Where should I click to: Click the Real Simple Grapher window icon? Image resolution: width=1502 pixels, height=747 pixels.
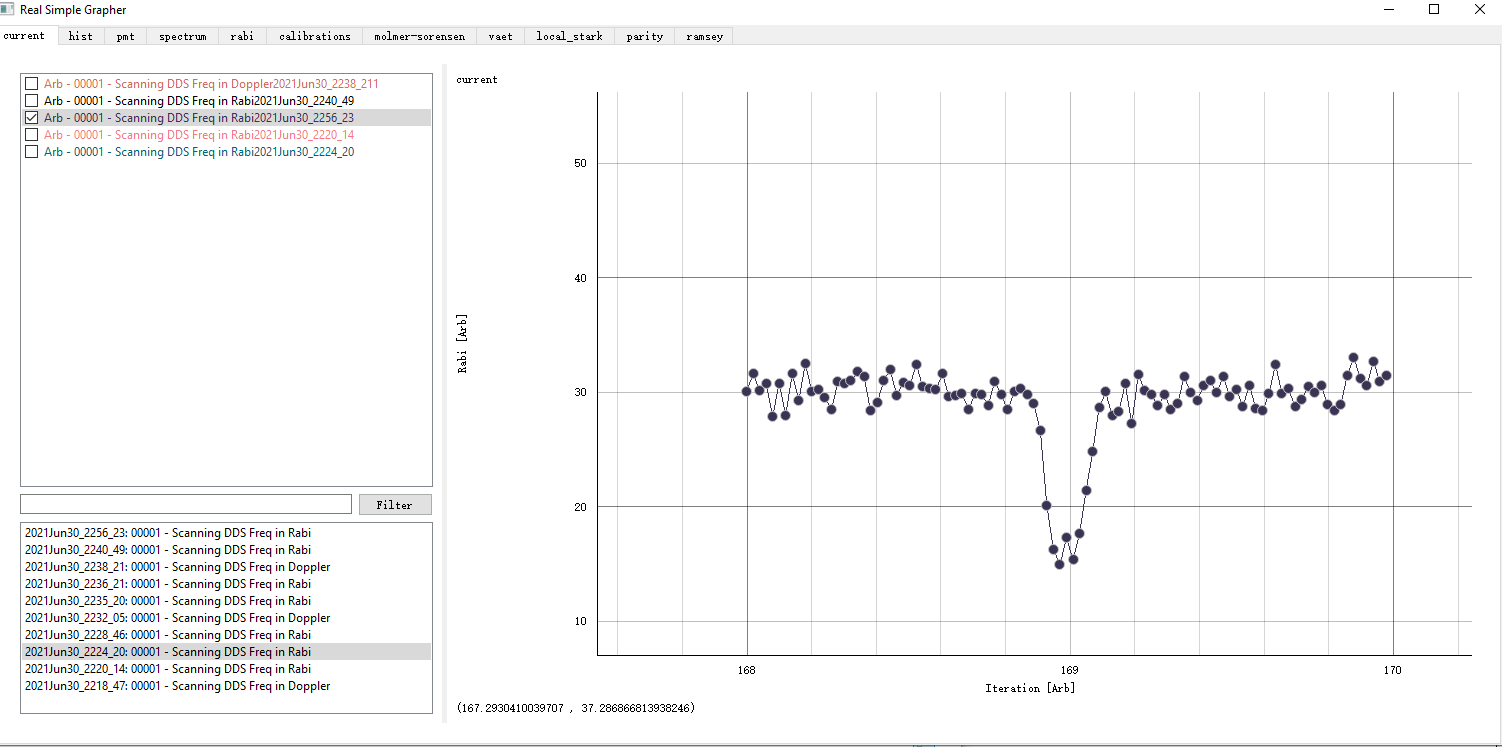tap(8, 9)
